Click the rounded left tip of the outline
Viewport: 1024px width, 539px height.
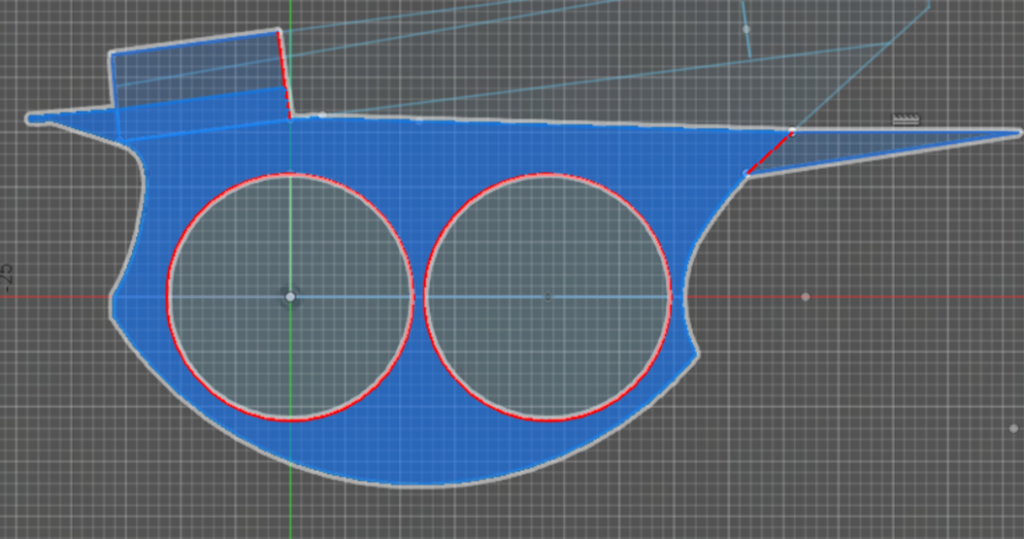pos(30,119)
